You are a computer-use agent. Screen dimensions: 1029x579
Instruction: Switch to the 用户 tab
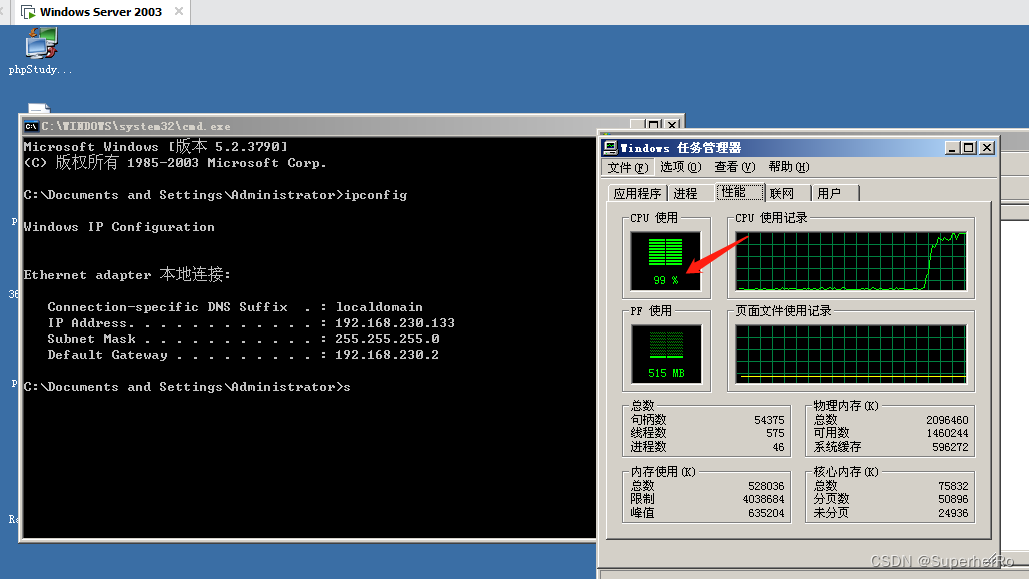(835, 194)
